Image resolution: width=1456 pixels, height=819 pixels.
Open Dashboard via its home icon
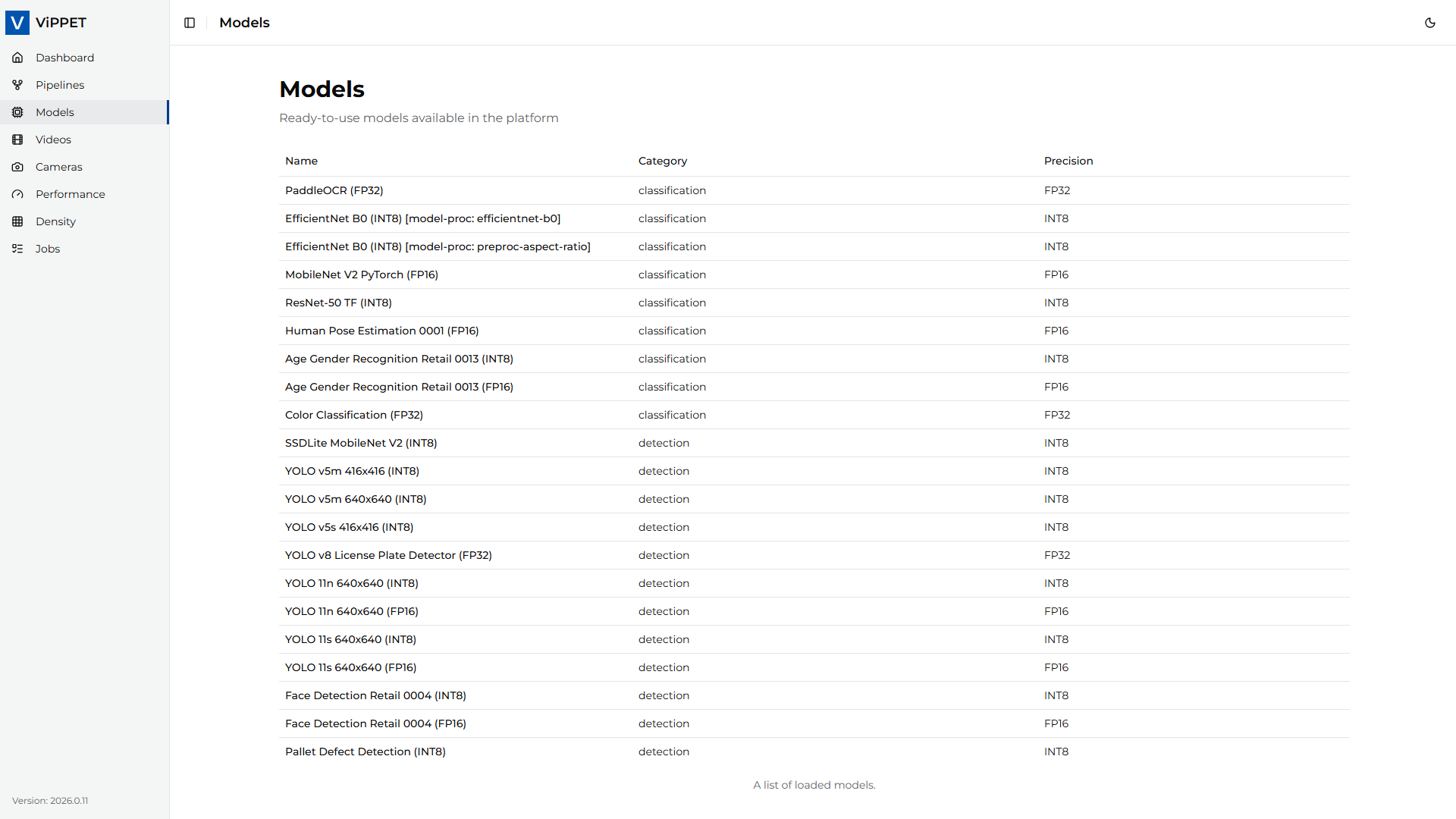(17, 58)
